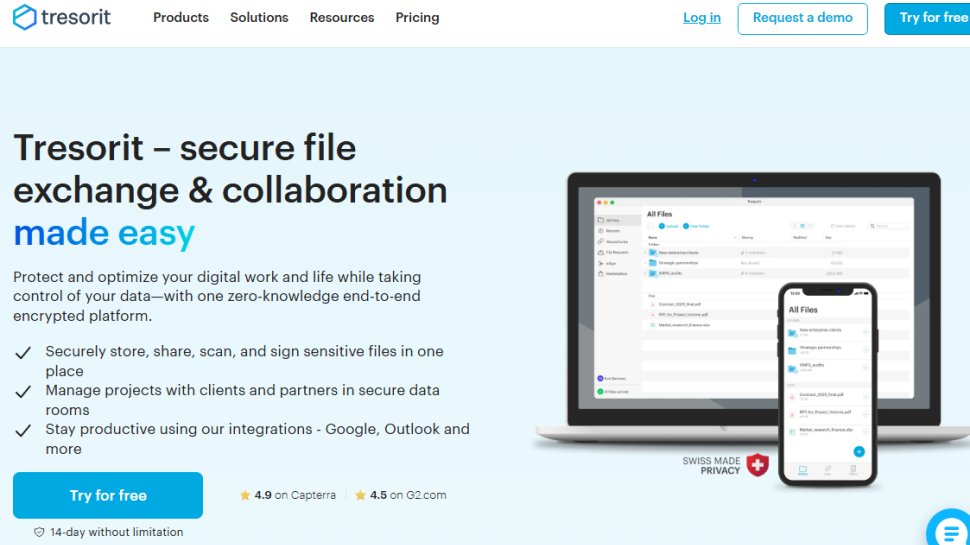Click the G2.com rating star
The width and height of the screenshot is (970, 545).
coord(360,495)
